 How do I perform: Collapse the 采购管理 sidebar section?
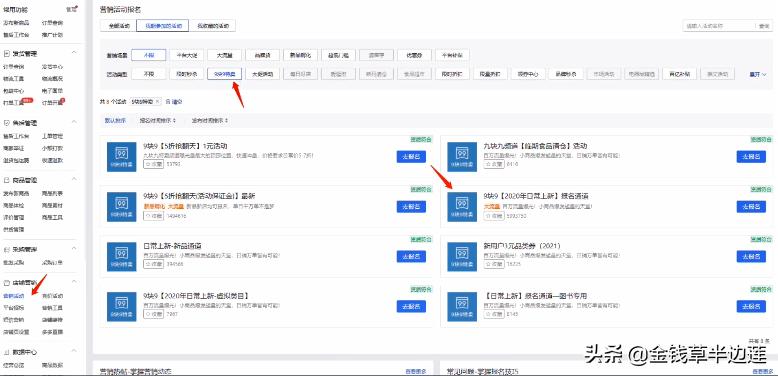click(x=74, y=249)
